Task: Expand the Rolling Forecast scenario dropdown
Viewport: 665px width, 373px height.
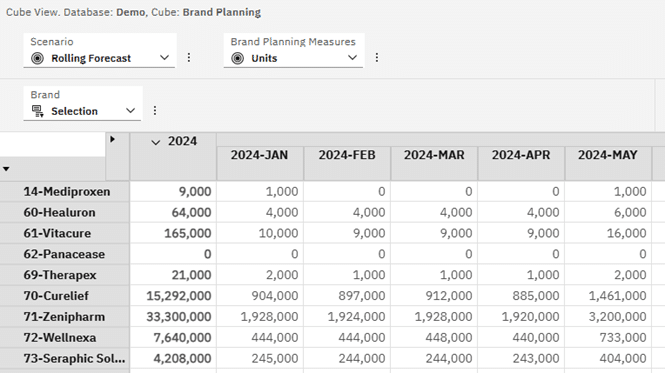Action: coord(165,58)
